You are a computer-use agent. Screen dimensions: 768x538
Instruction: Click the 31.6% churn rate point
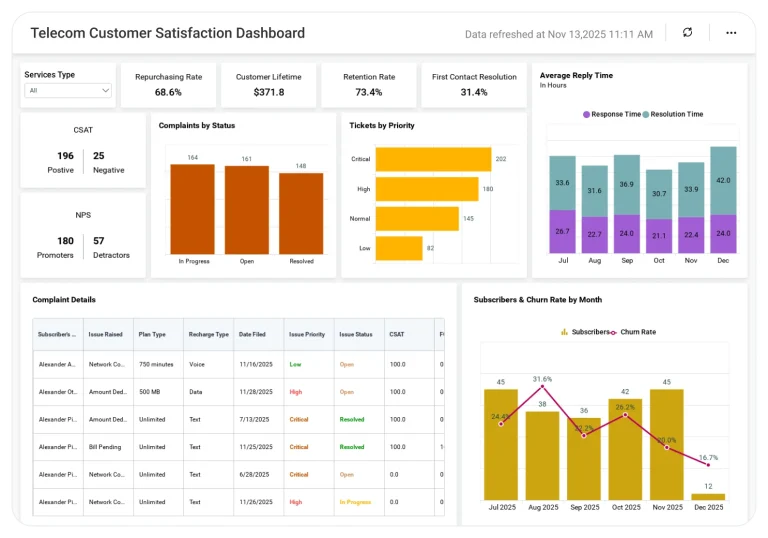[542, 387]
